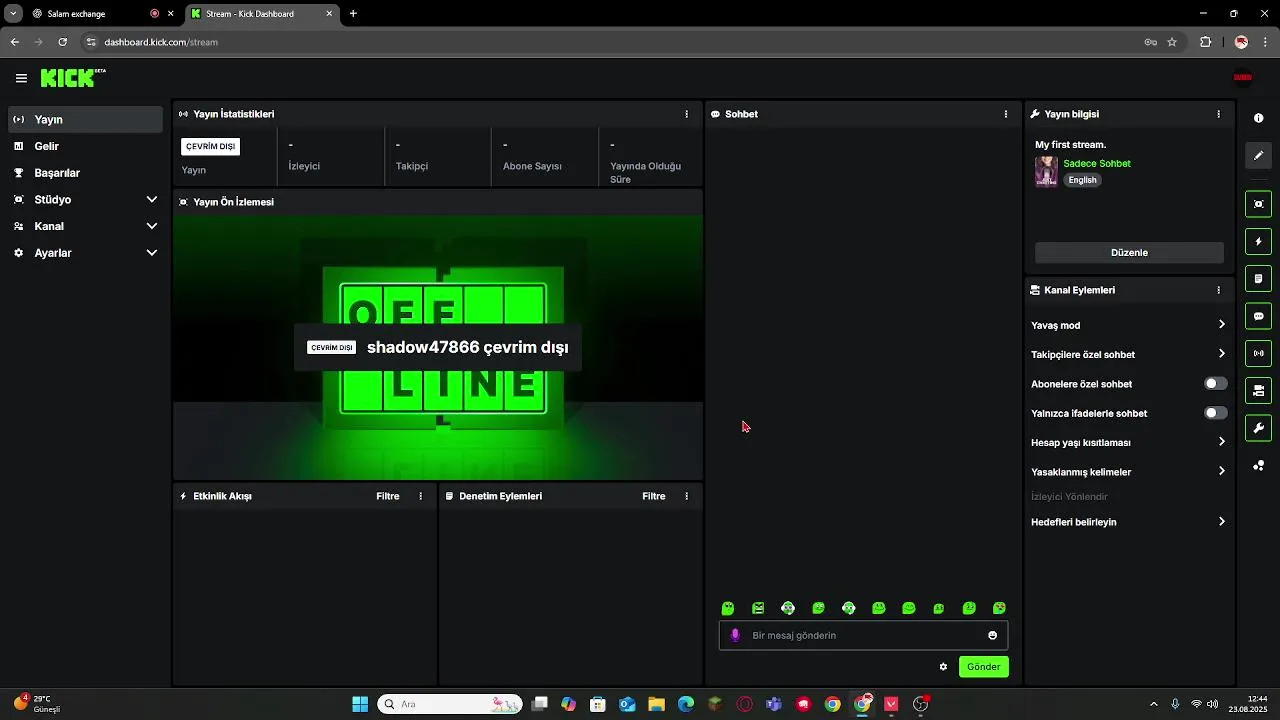Click the Sadece Sohbet category link
This screenshot has width=1280, height=720.
pos(1097,163)
